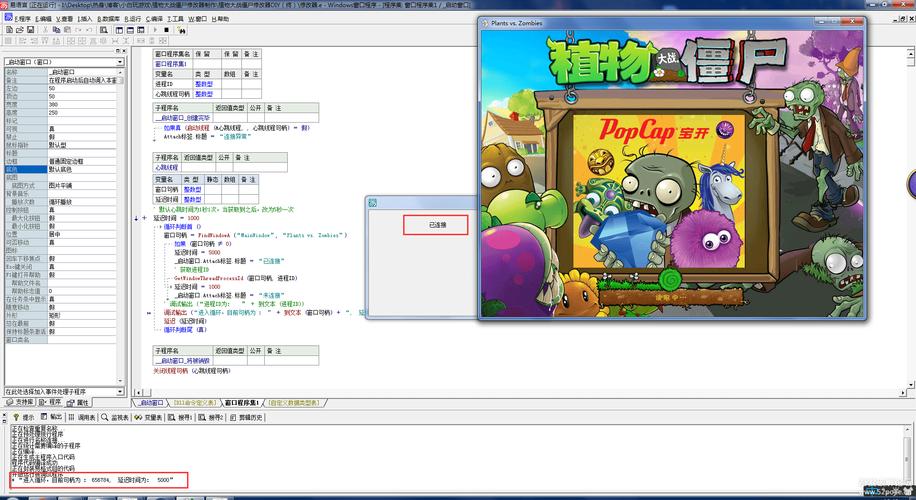Click the 心跳线程句柄 variable row
916x500 pixels.
pyautogui.click(x=207, y=93)
